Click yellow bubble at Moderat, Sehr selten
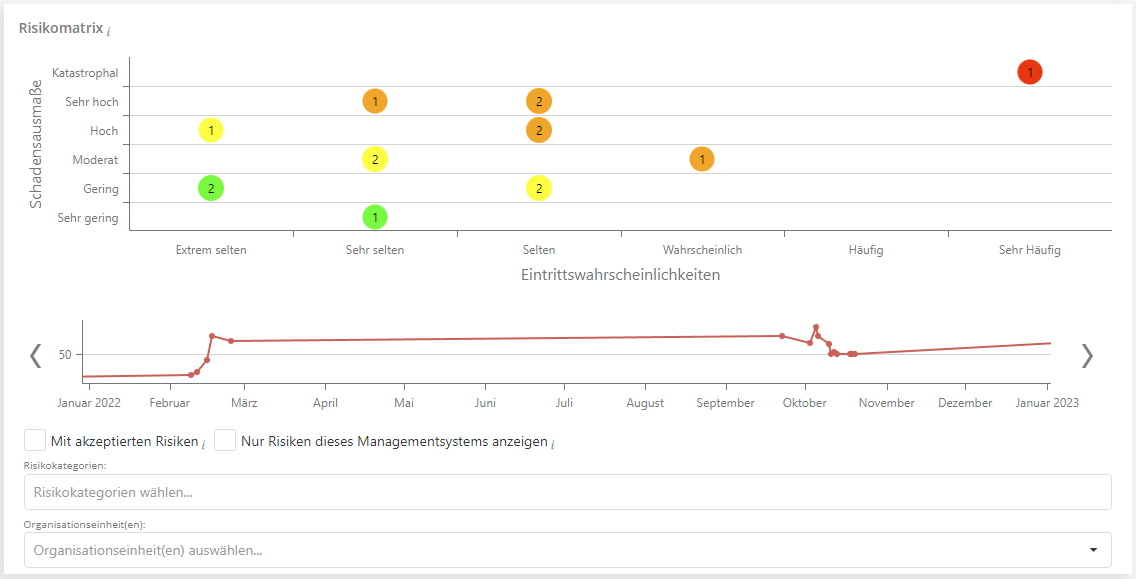Image resolution: width=1136 pixels, height=579 pixels. 374,159
